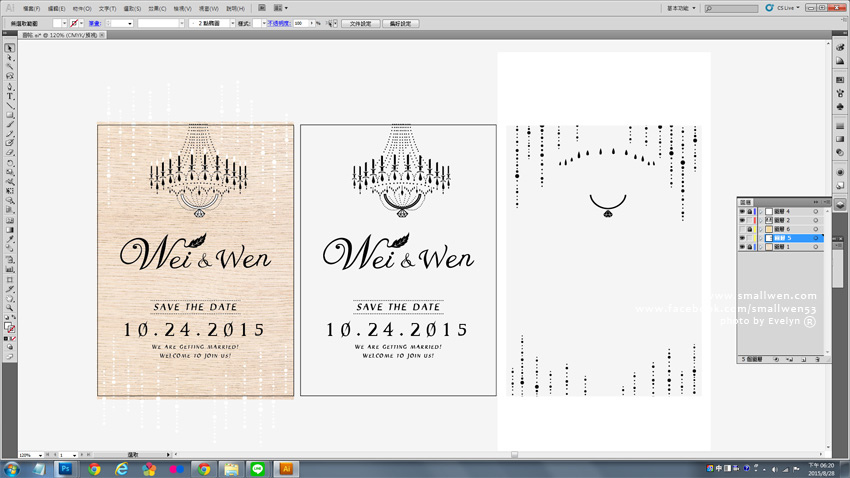Open the 編輯(E) menu
The width and height of the screenshot is (850, 478).
click(56, 9)
